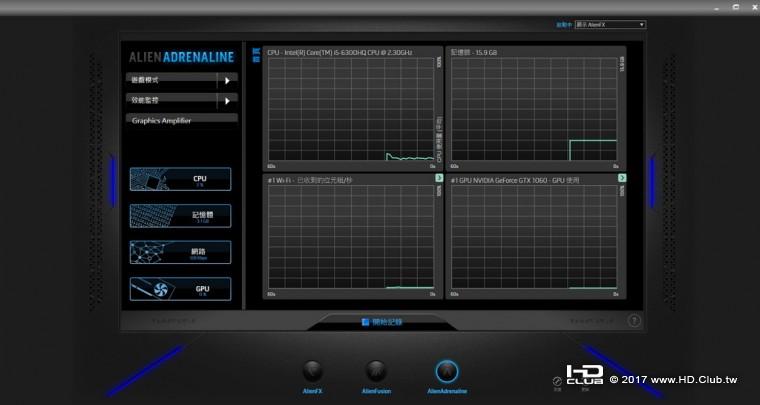Select the 遊戲模式 menu entry
This screenshot has height=405, width=760.
click(171, 80)
